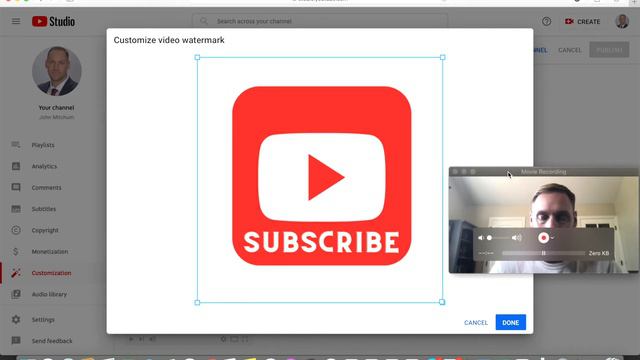This screenshot has height=360, width=640.
Task: Click the Customization magic wand icon
Action: (16, 273)
